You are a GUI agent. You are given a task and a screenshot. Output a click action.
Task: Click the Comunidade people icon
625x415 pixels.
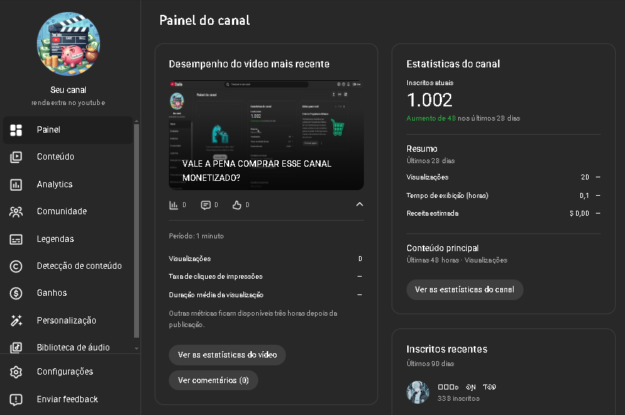16,212
